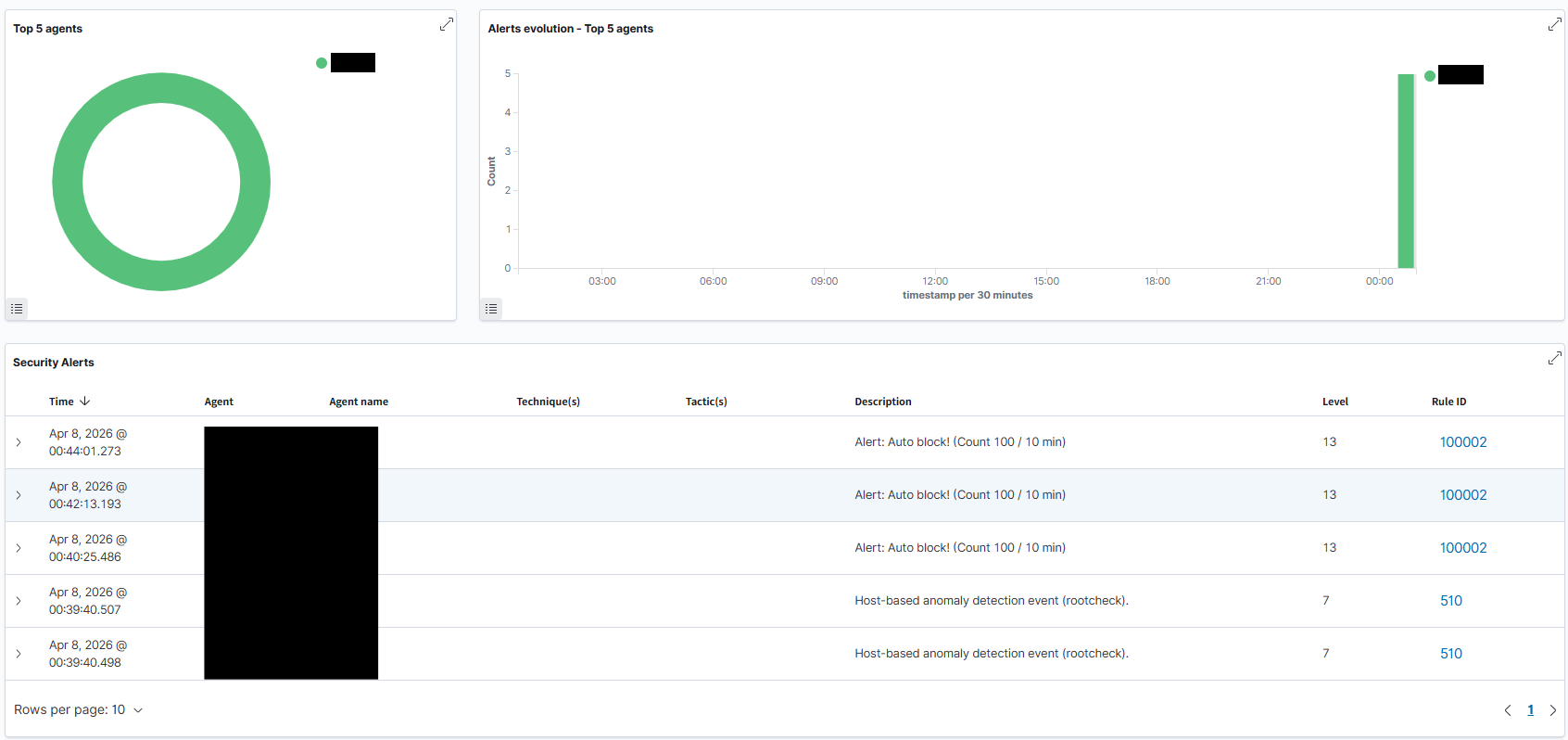Toggle legend list in Top 5 agents panel
1568x740 pixels.
coord(17,309)
